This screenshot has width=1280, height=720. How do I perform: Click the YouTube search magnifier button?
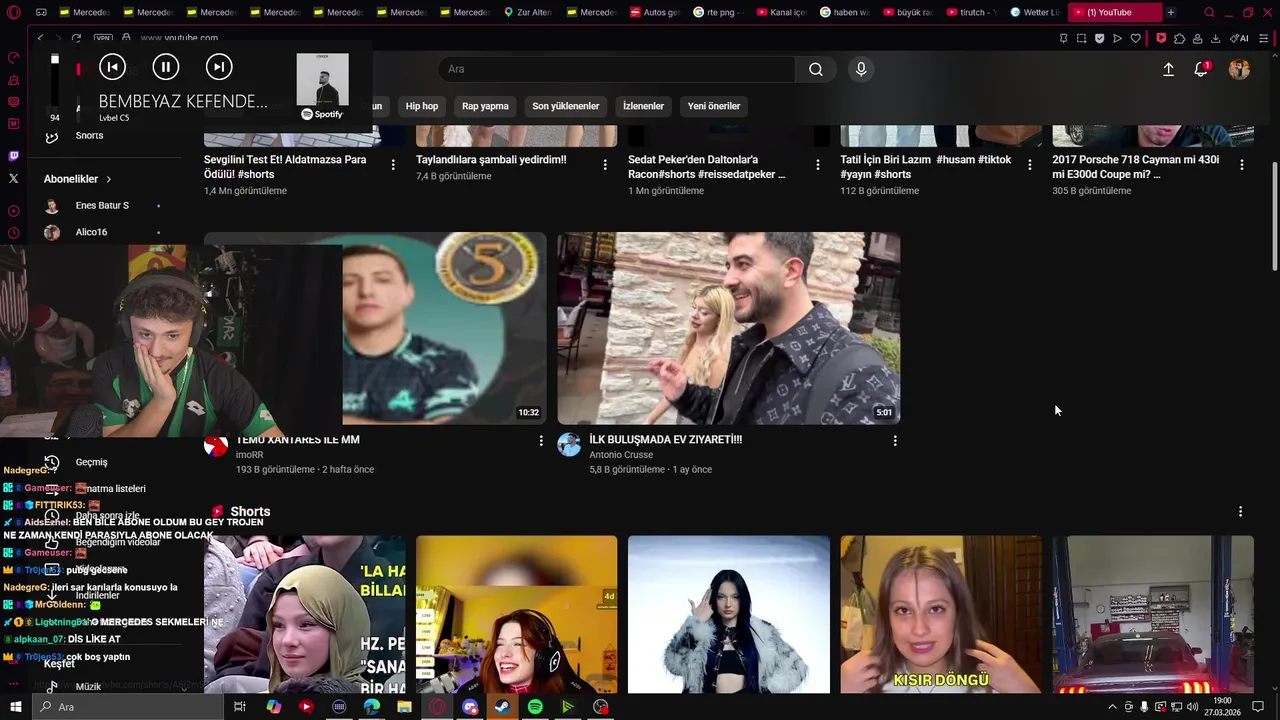[x=816, y=69]
